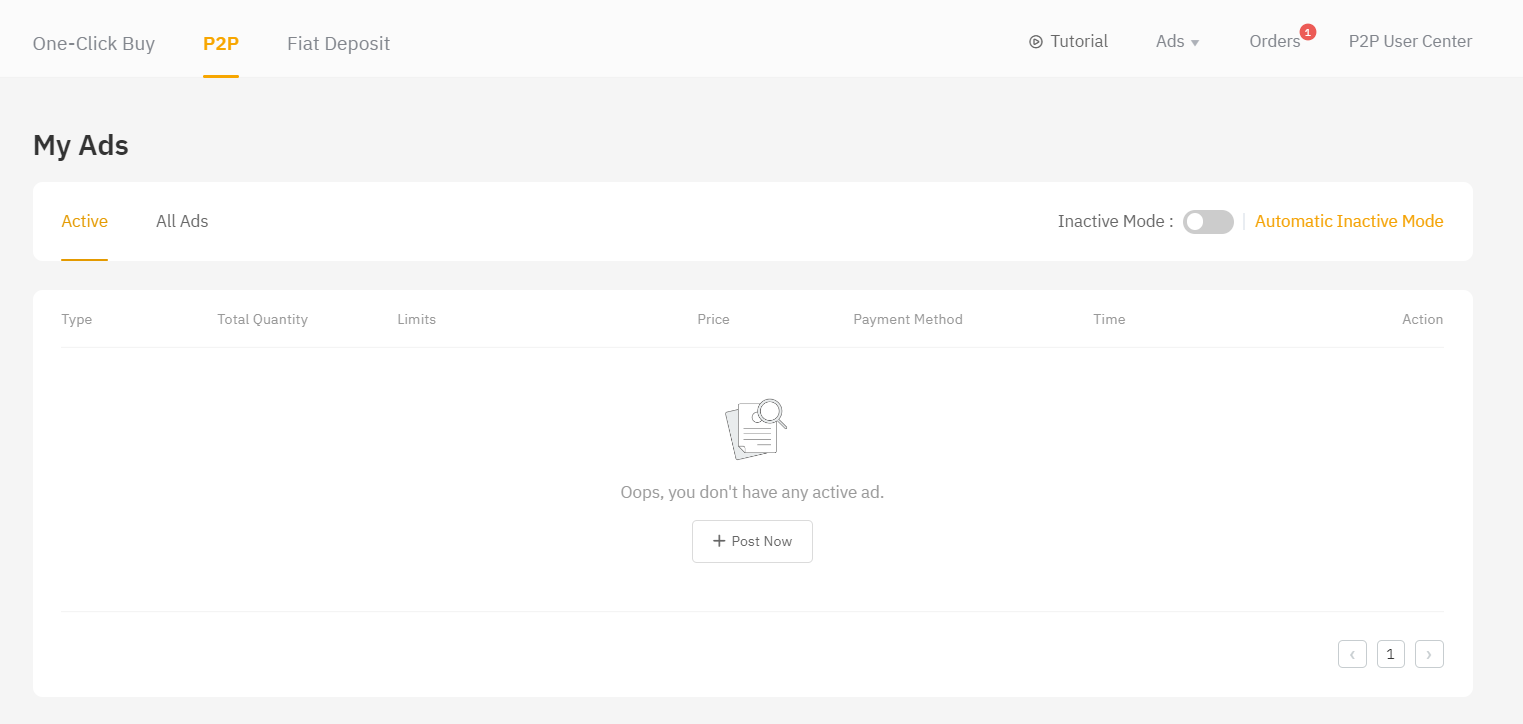Image resolution: width=1523 pixels, height=724 pixels.
Task: Open Automatic Inactive Mode settings link
Action: click(x=1348, y=221)
